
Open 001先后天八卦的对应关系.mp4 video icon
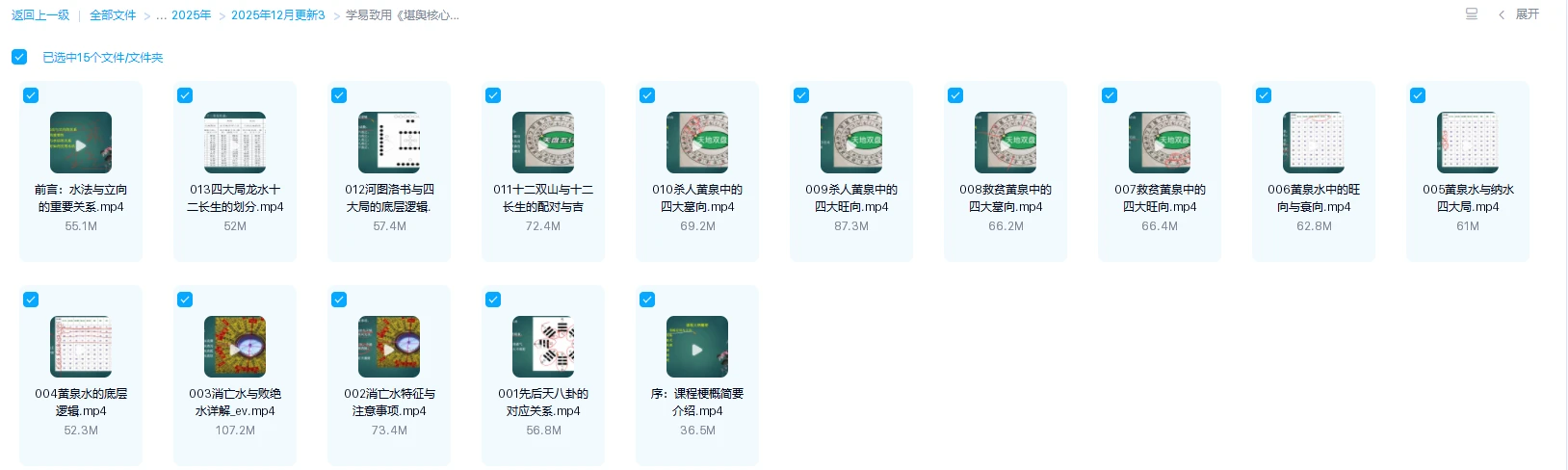click(x=543, y=347)
